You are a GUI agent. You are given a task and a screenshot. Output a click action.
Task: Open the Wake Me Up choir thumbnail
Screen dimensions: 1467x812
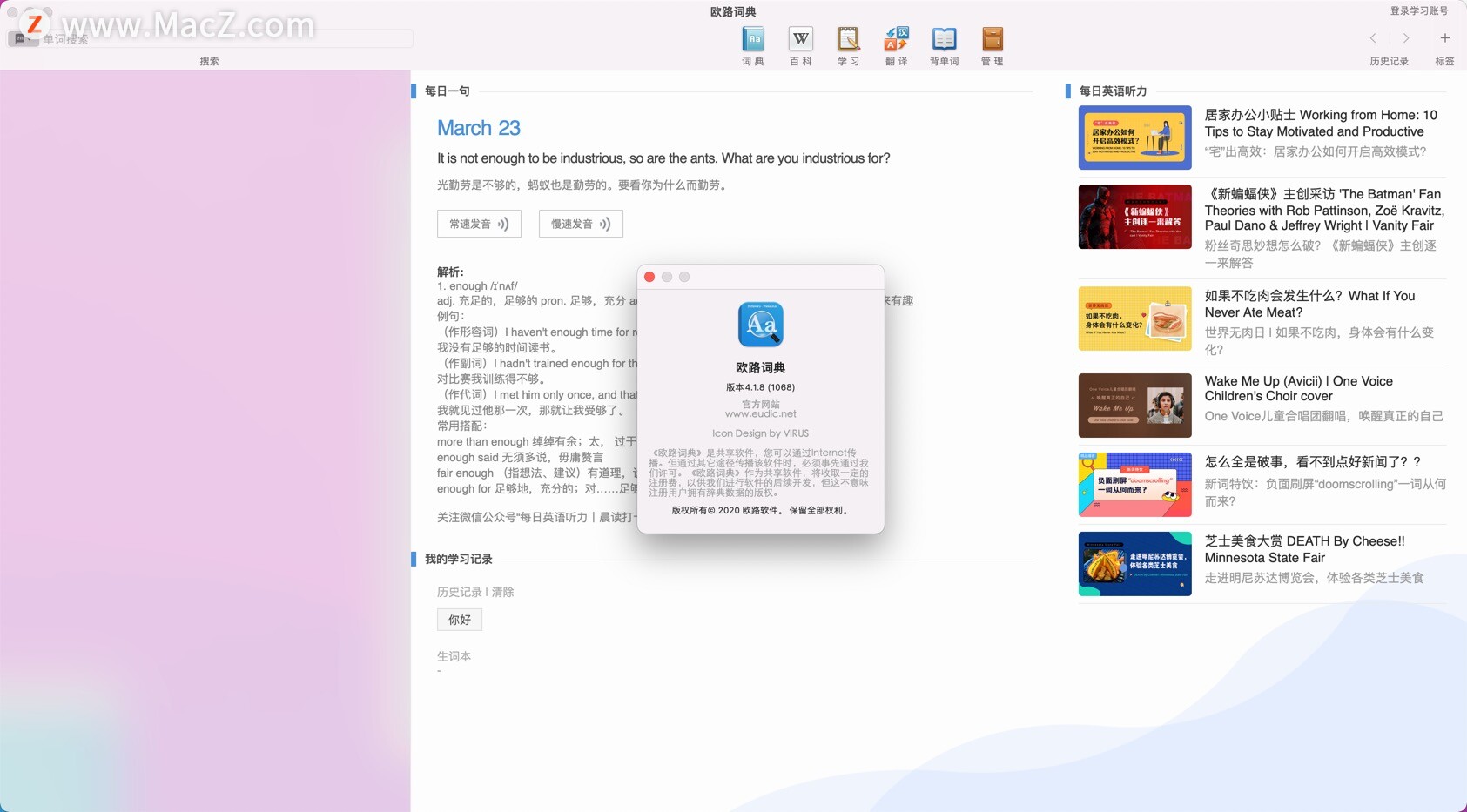tap(1134, 406)
